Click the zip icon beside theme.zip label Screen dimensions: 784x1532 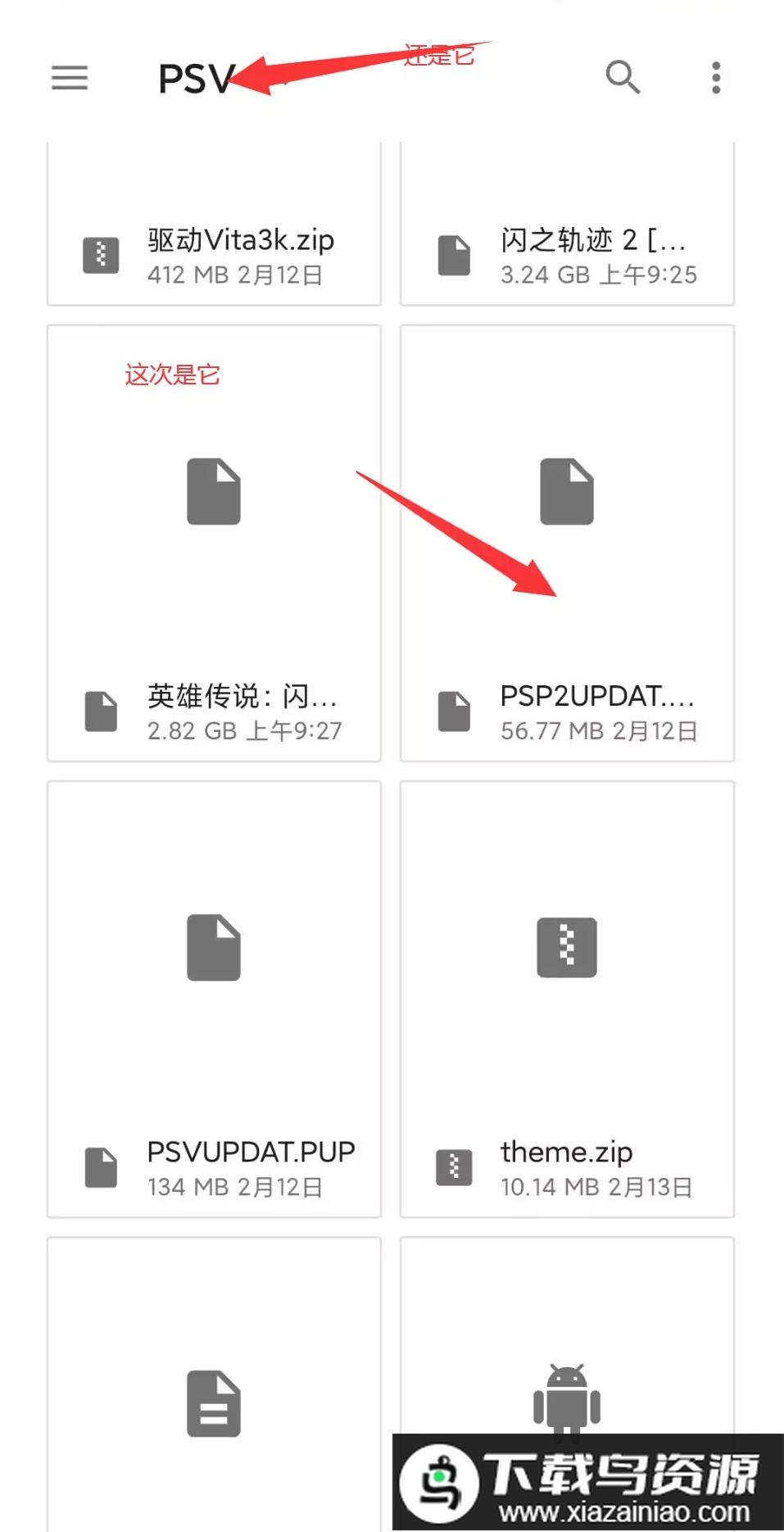454,1167
